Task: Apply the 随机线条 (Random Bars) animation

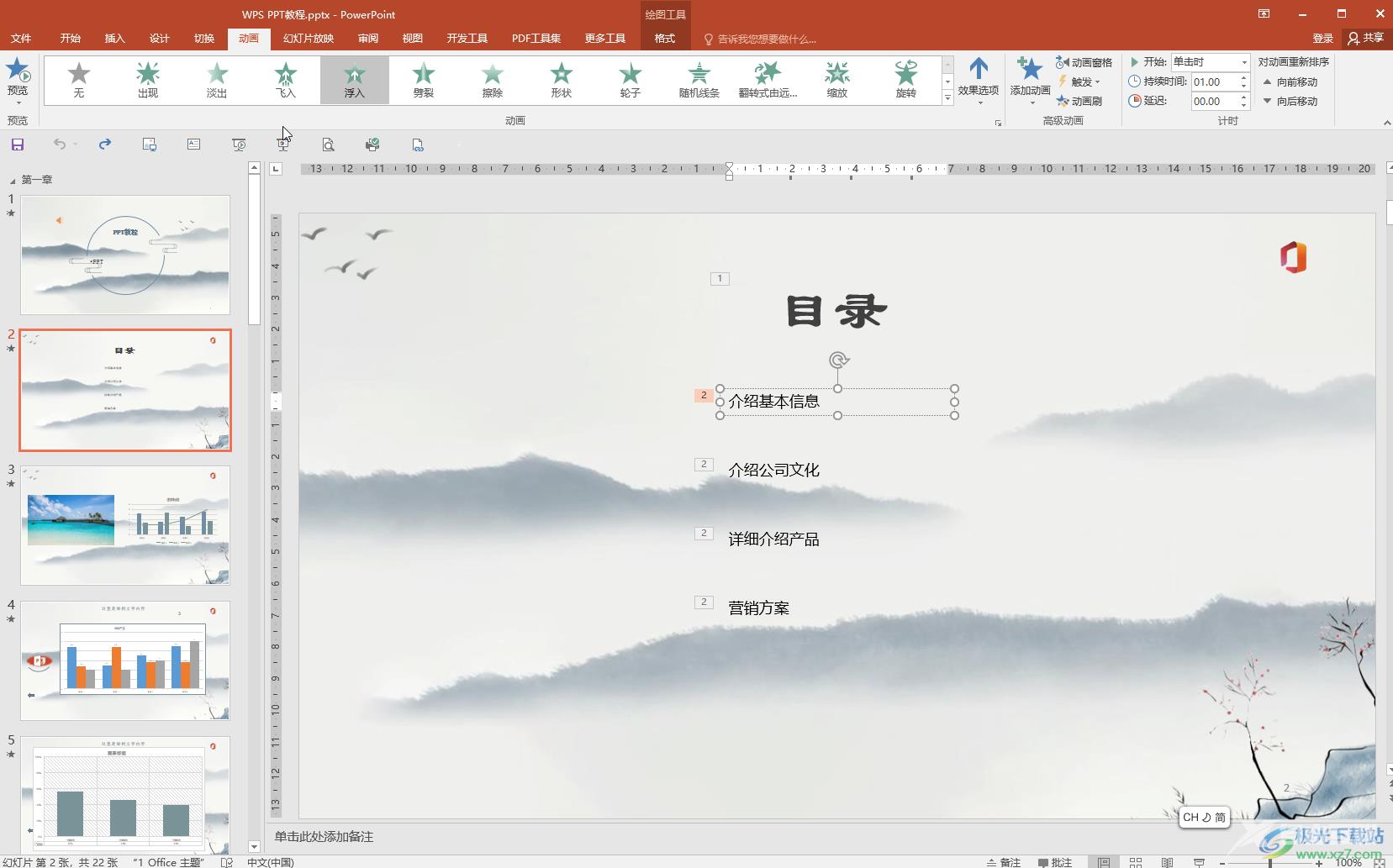Action: [699, 81]
